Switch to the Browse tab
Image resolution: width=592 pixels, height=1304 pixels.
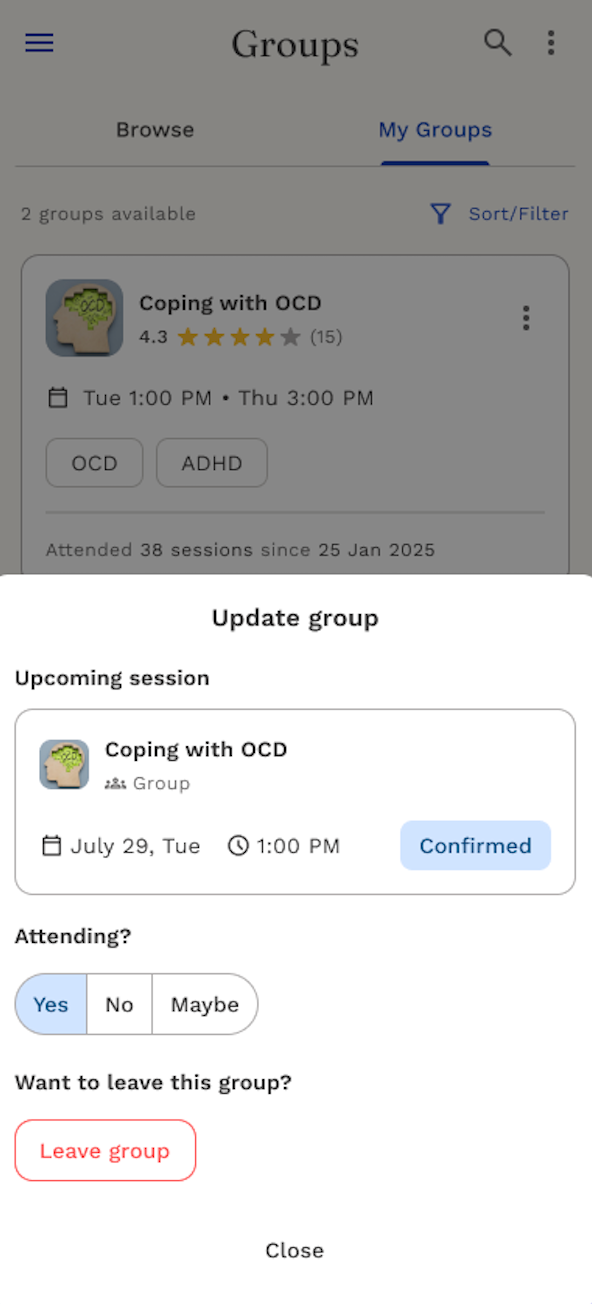[155, 130]
